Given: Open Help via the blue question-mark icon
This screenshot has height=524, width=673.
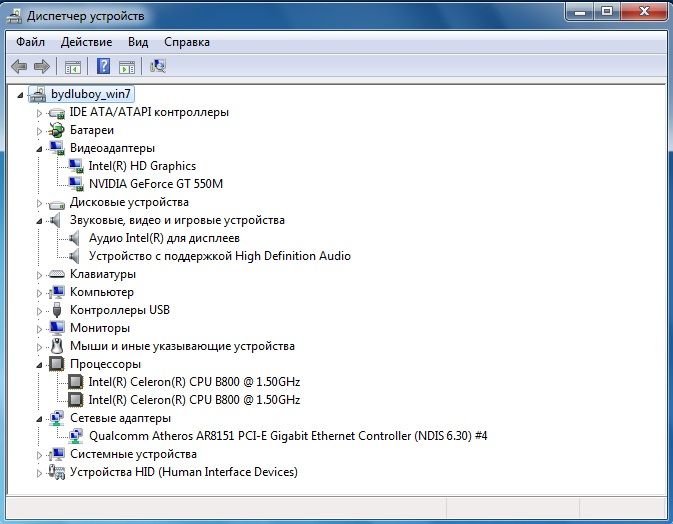Looking at the screenshot, I should [x=103, y=66].
